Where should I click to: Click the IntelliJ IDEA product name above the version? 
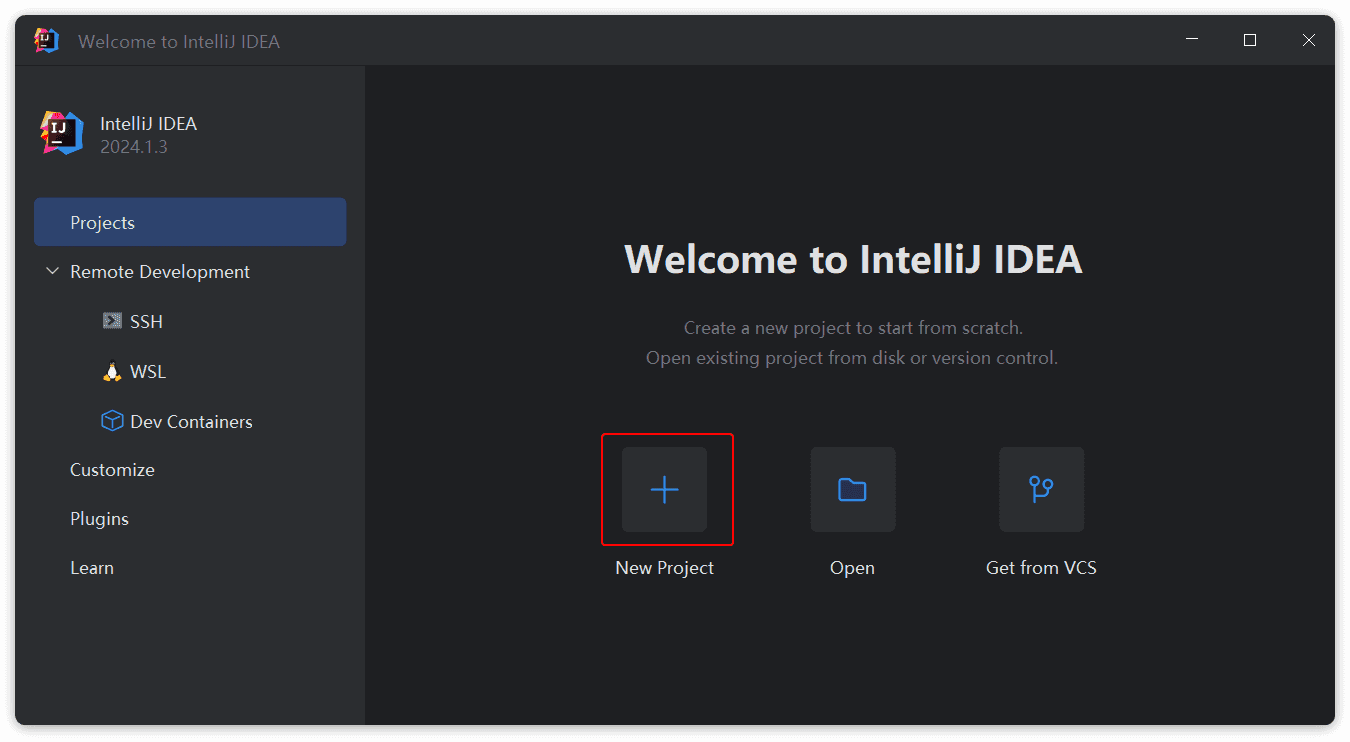pyautogui.click(x=149, y=124)
